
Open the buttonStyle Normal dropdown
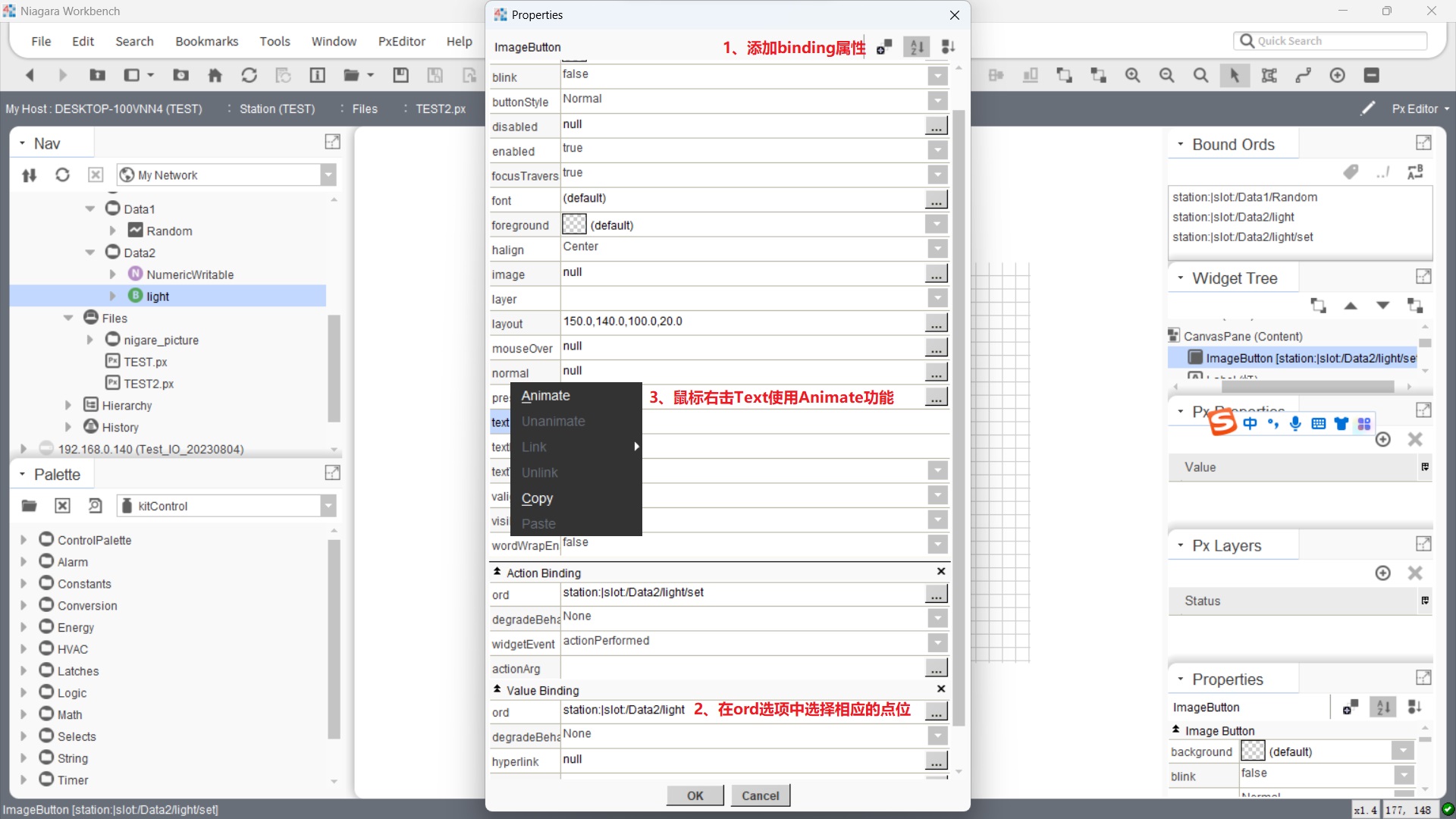(938, 101)
